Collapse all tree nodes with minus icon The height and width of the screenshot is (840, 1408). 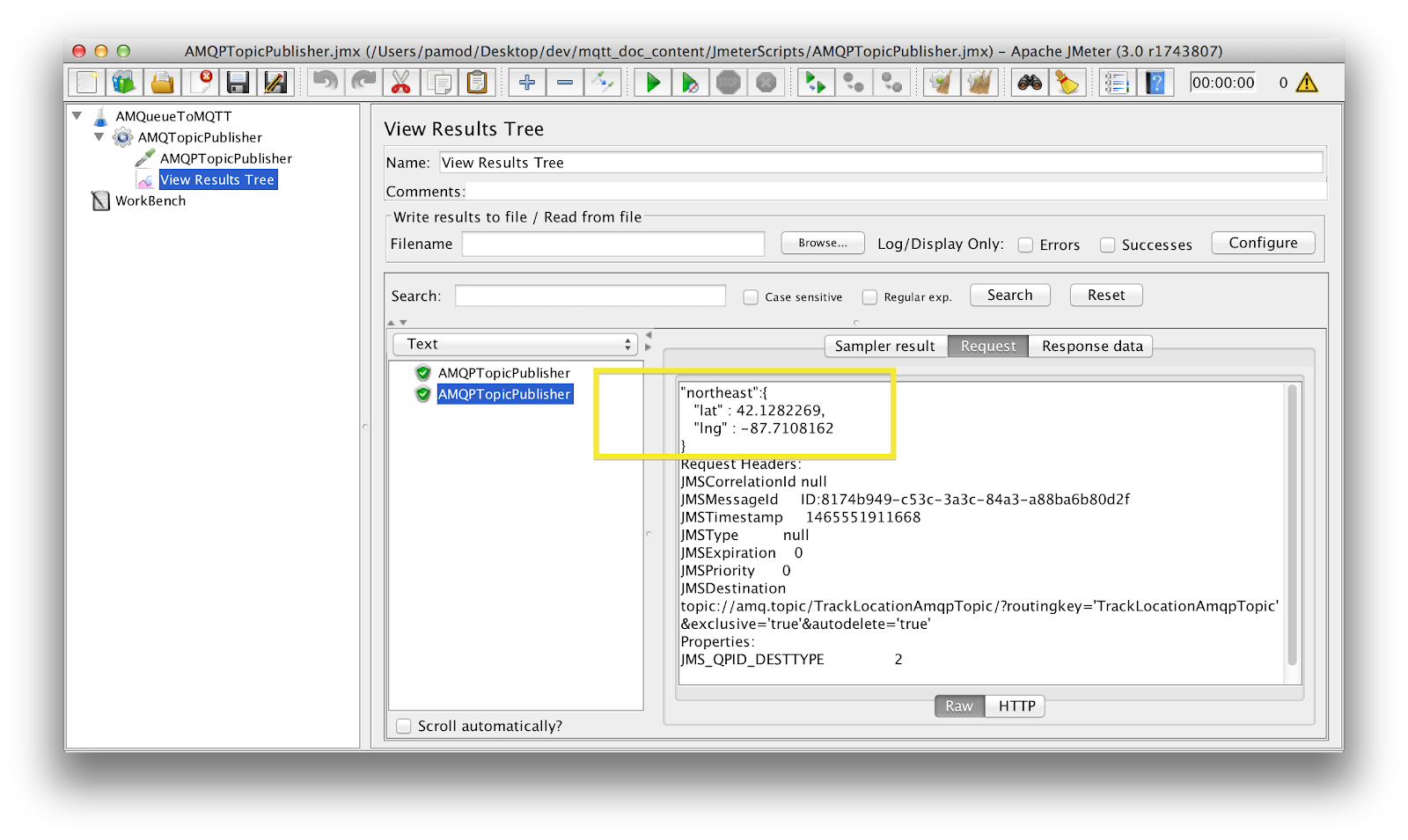coord(565,83)
